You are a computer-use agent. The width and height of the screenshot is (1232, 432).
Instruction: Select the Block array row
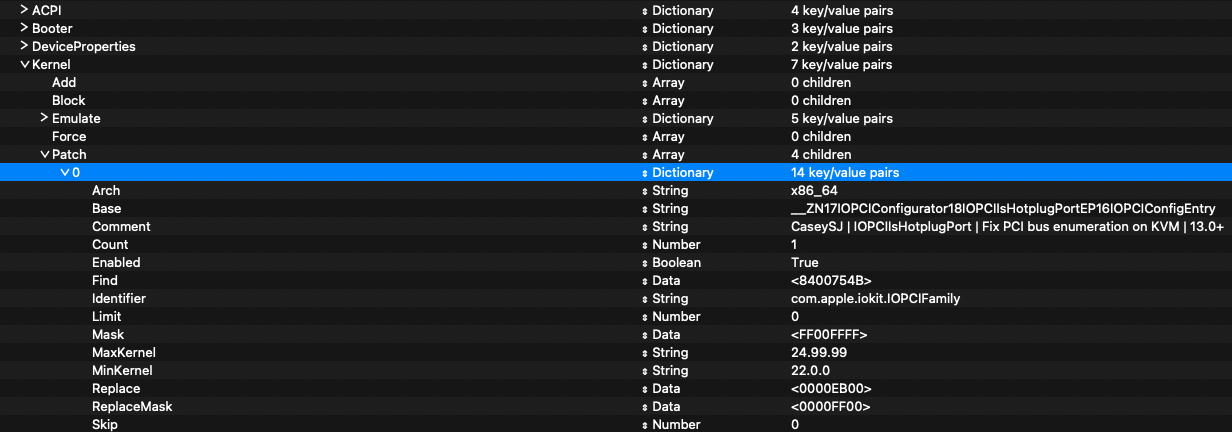616,100
